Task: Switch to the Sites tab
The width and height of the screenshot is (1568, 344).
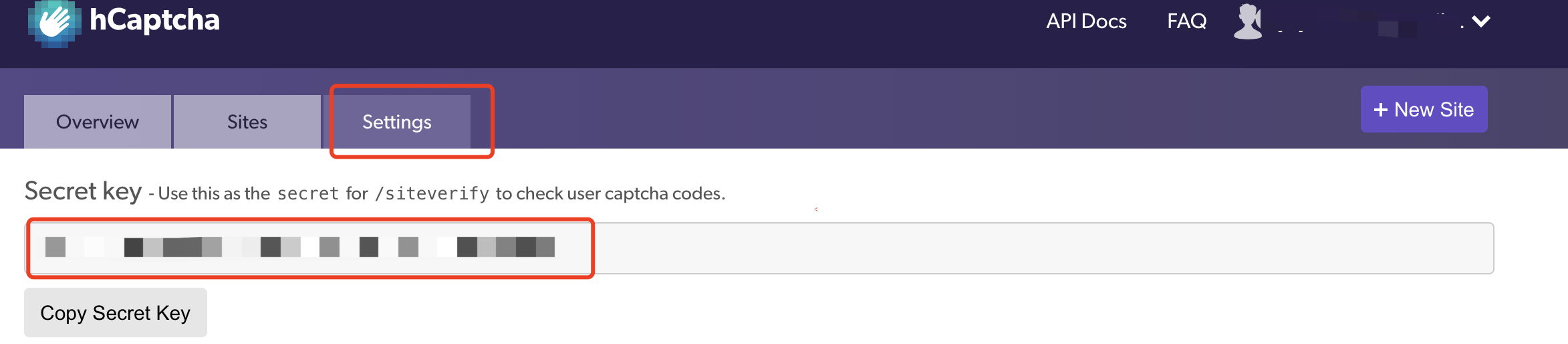Action: (x=247, y=122)
